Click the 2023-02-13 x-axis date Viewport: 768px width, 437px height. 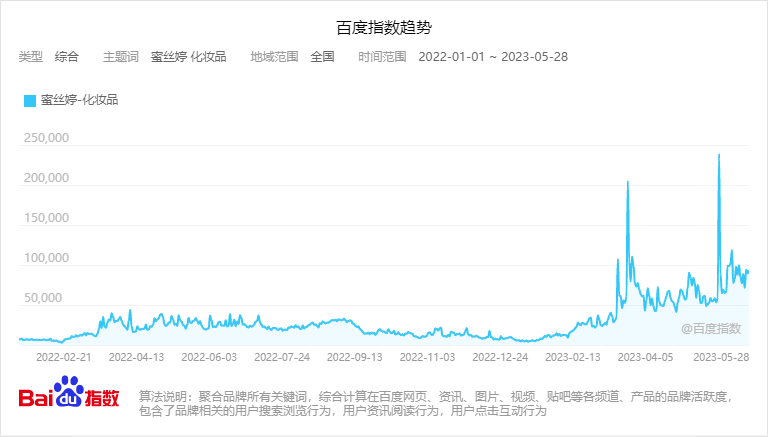[573, 357]
